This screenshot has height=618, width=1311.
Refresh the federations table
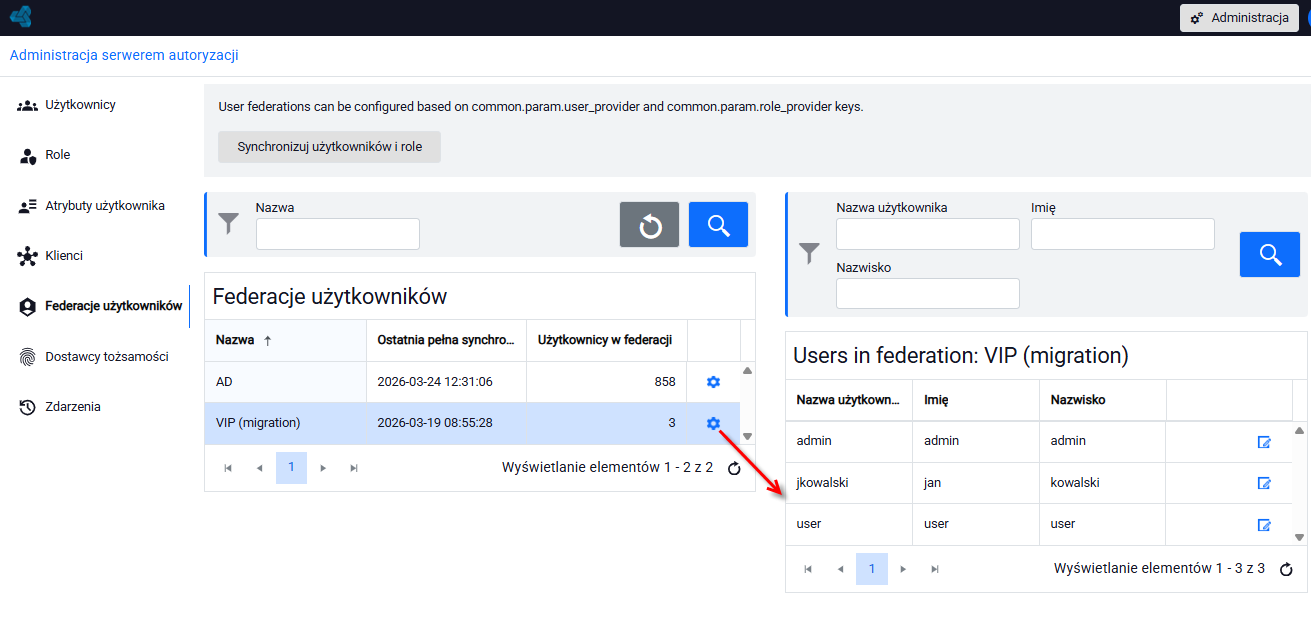[x=734, y=468]
